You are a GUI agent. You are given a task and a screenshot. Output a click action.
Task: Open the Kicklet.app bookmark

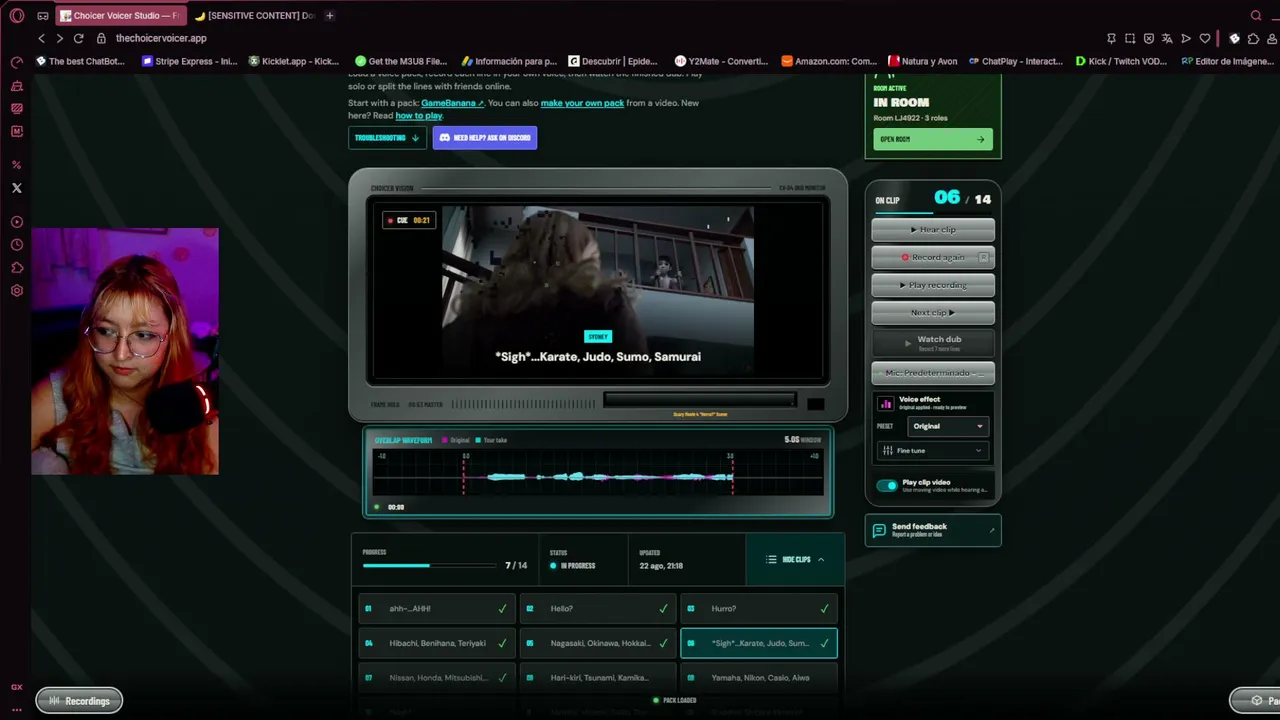294,61
